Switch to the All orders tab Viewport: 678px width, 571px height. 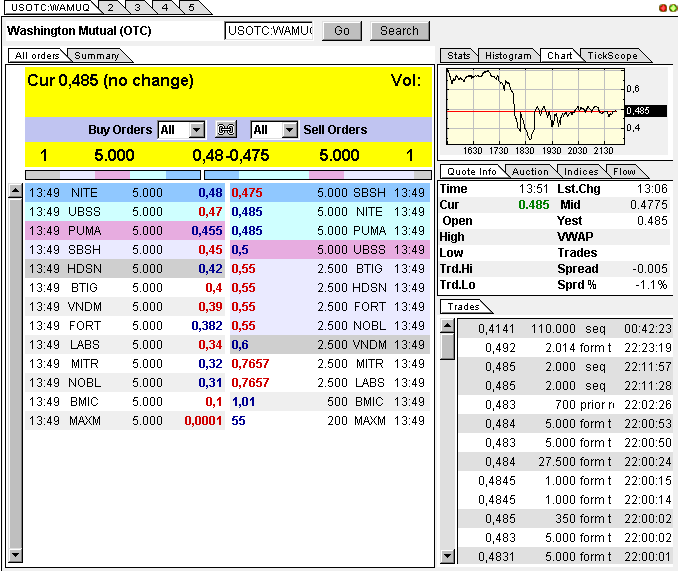click(x=37, y=56)
